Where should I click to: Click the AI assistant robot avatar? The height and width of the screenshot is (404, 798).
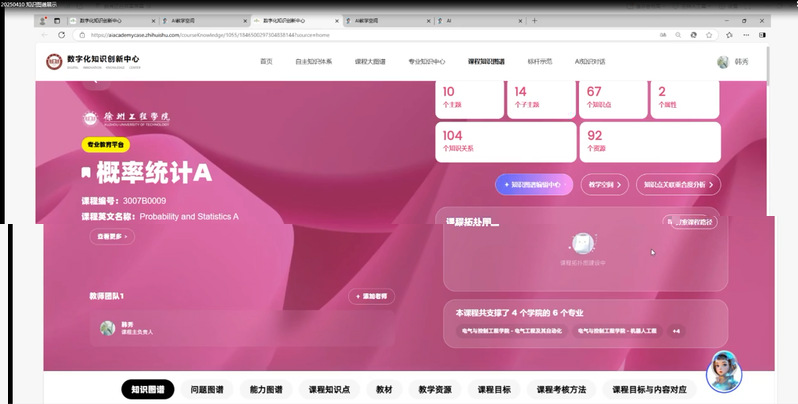point(724,373)
